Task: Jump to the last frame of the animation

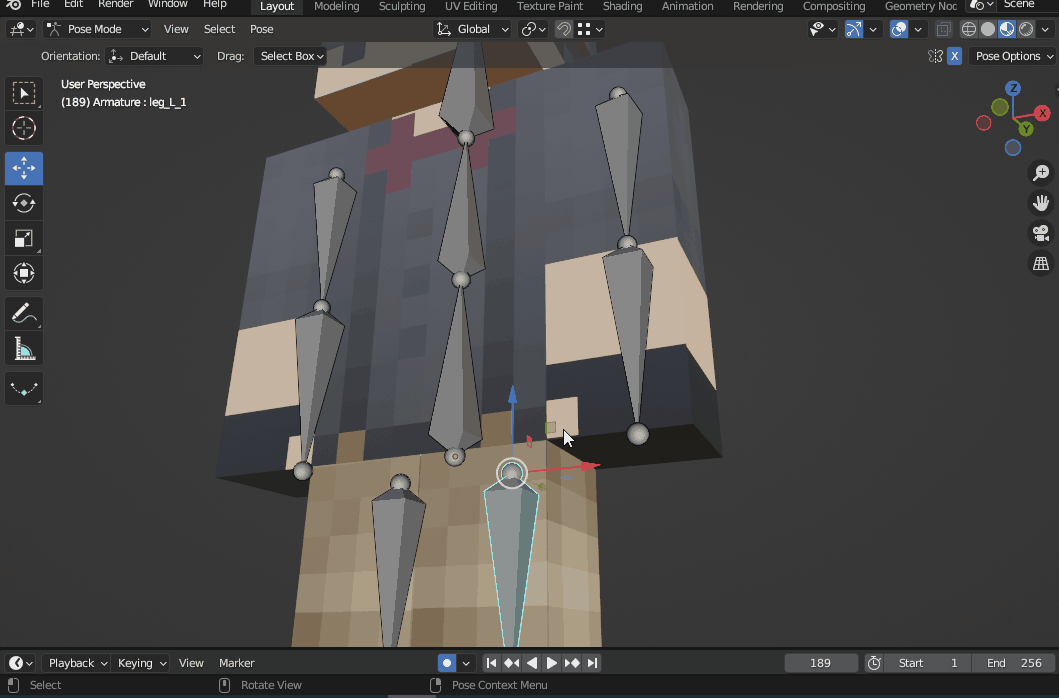Action: point(592,662)
